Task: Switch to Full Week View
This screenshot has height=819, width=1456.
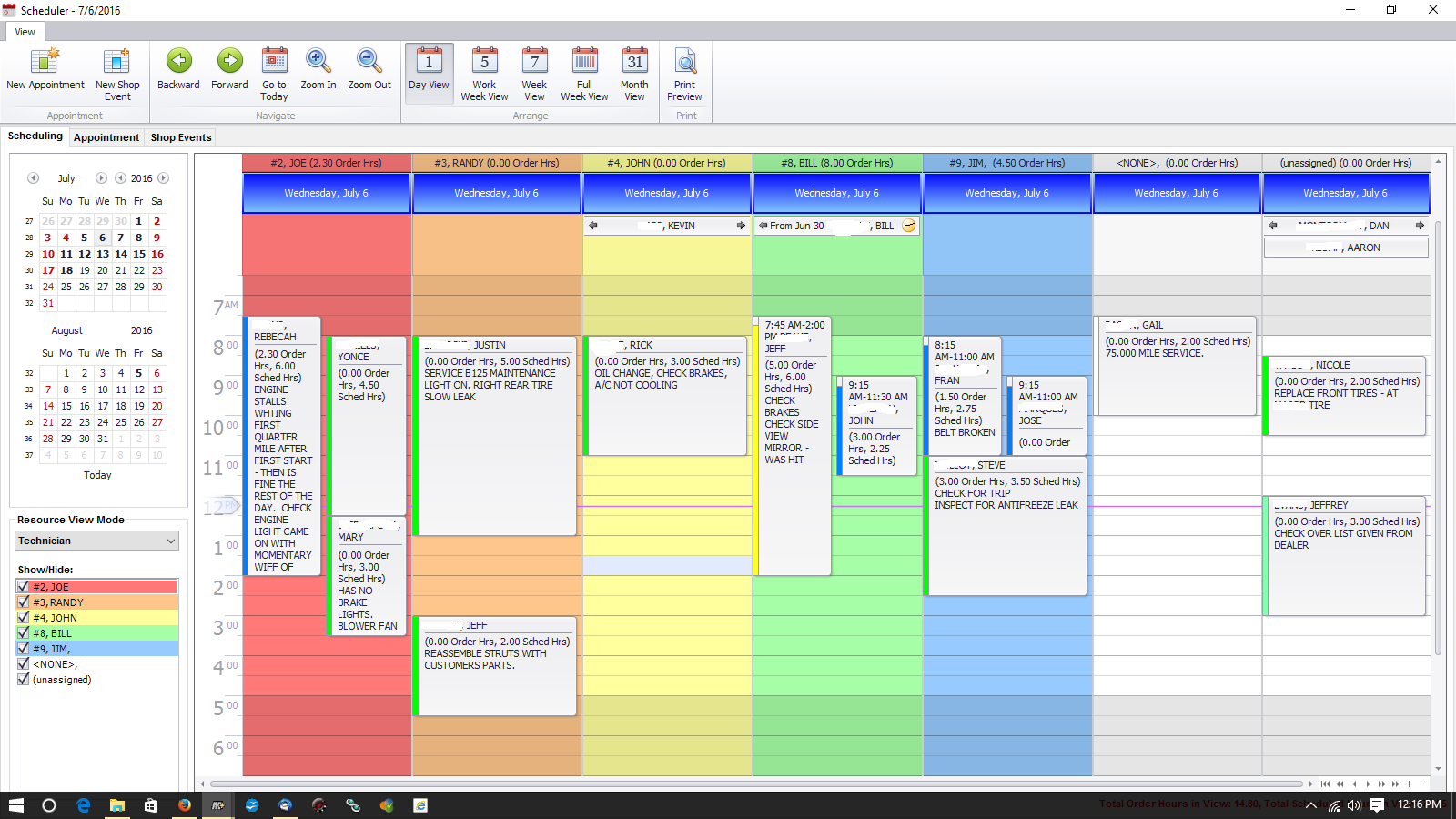Action: click(x=584, y=73)
